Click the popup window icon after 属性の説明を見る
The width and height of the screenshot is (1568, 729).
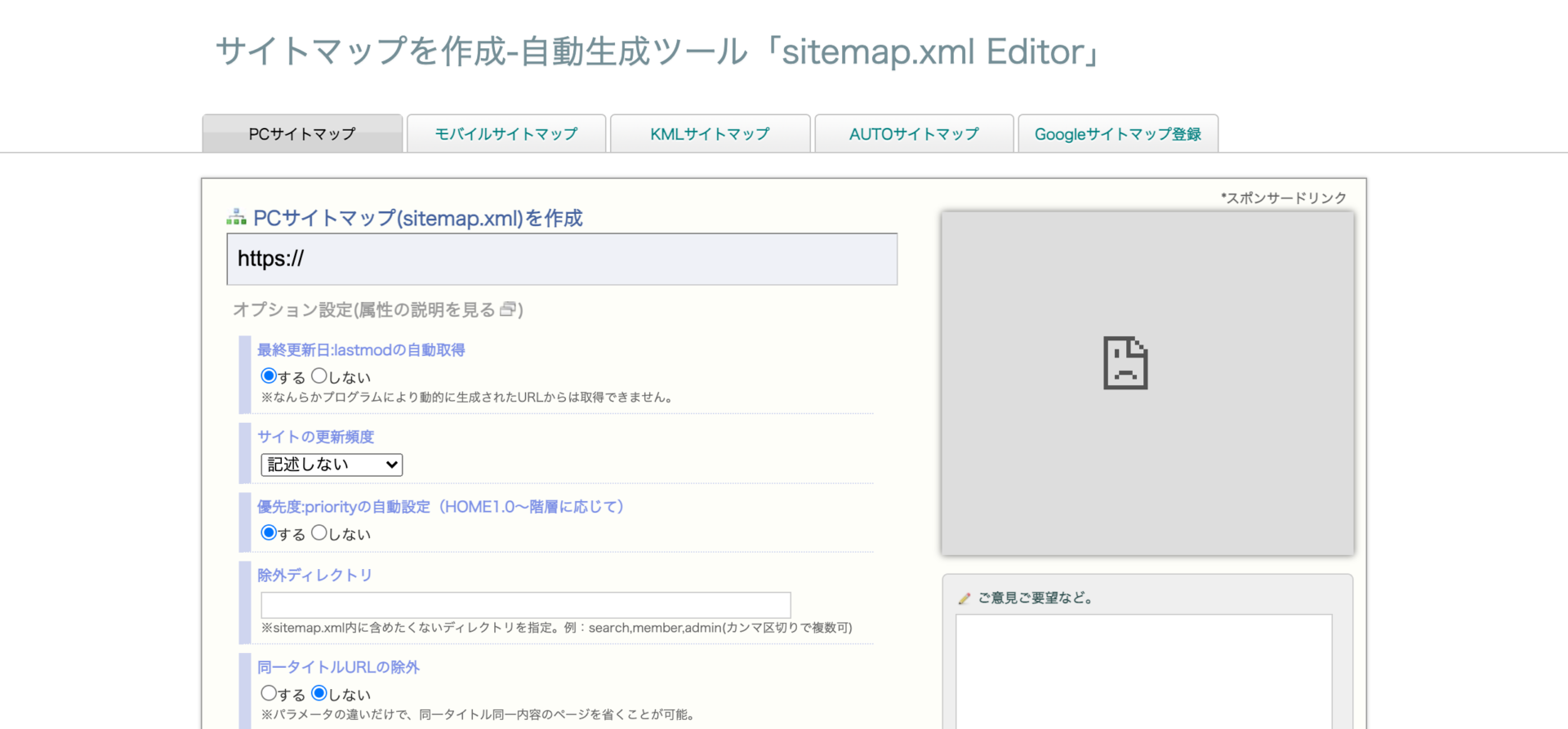click(x=508, y=309)
